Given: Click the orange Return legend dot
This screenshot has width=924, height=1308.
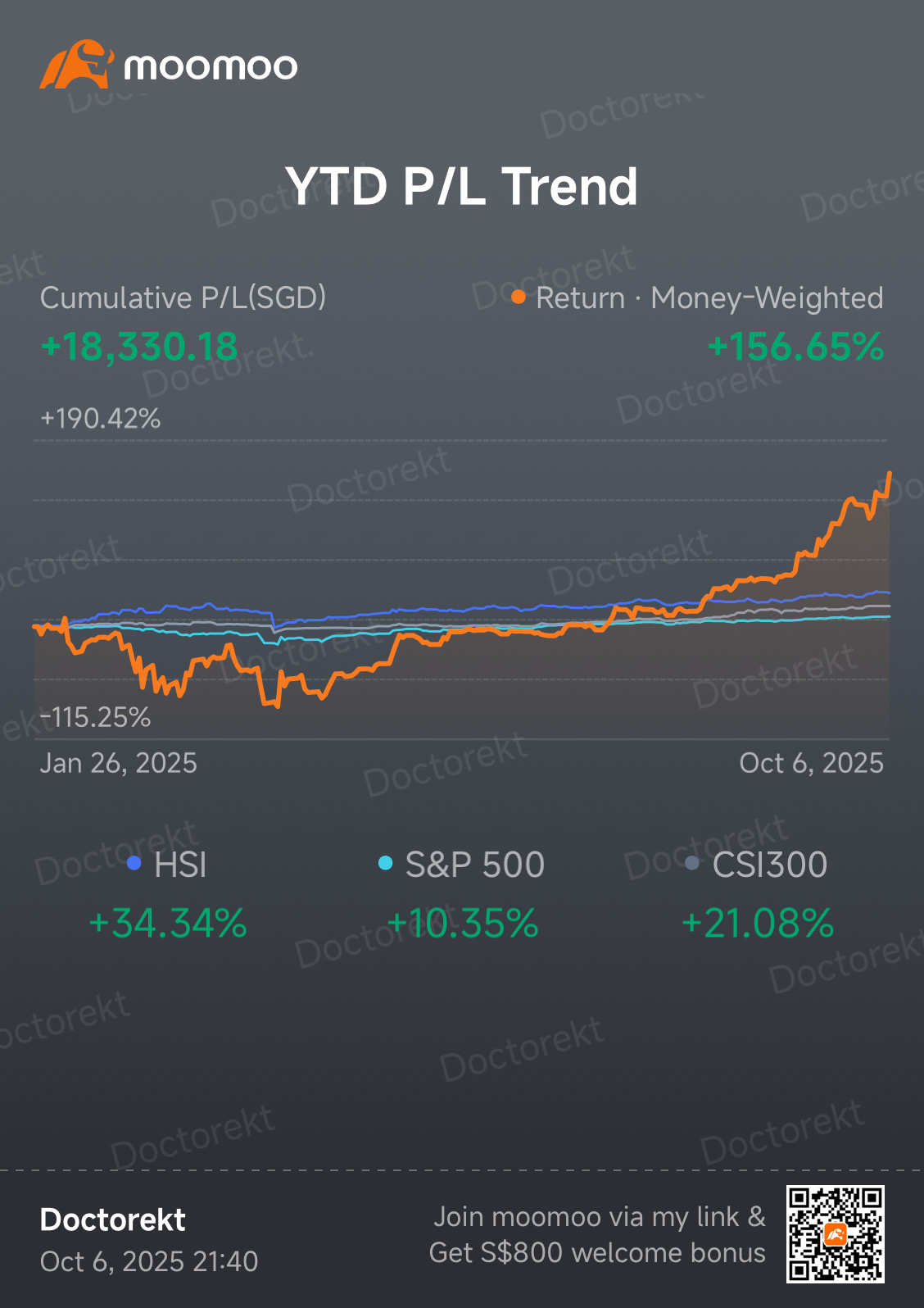Looking at the screenshot, I should tap(518, 297).
